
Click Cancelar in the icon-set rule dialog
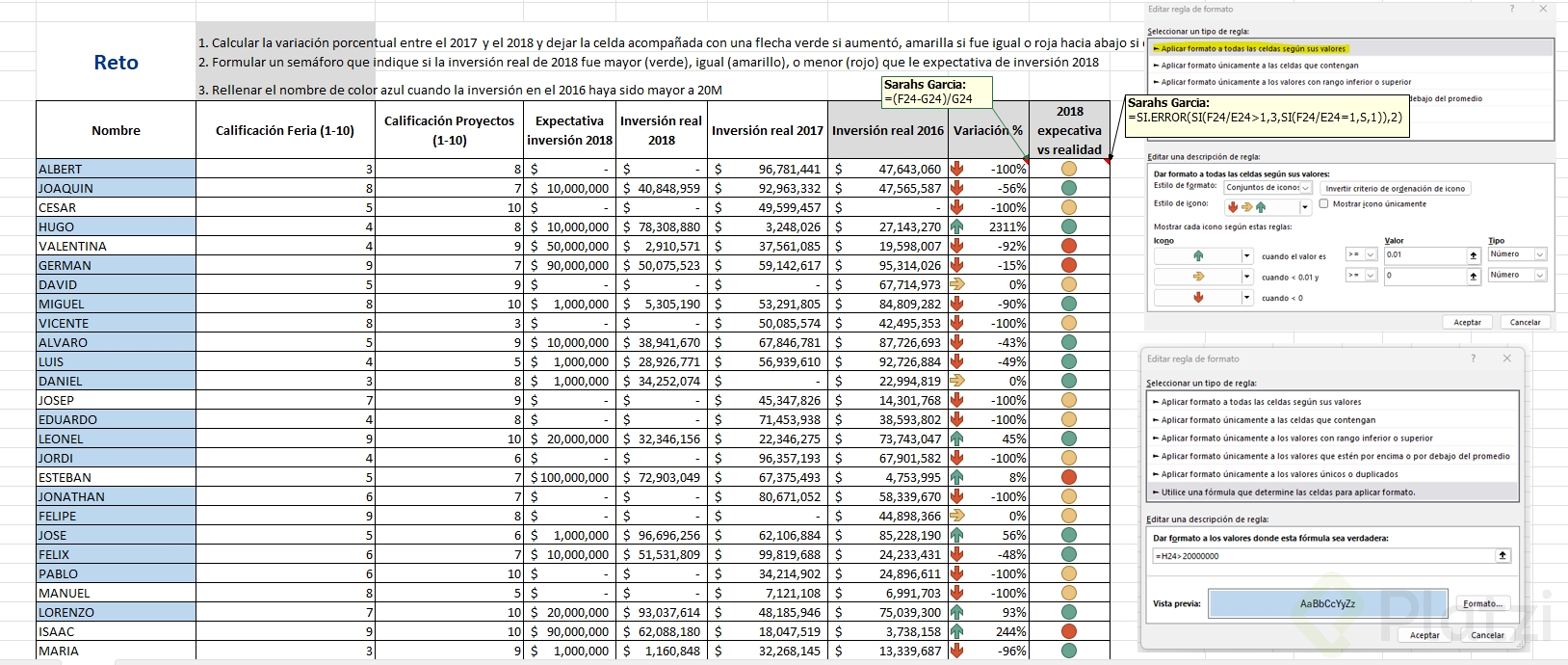(1525, 323)
